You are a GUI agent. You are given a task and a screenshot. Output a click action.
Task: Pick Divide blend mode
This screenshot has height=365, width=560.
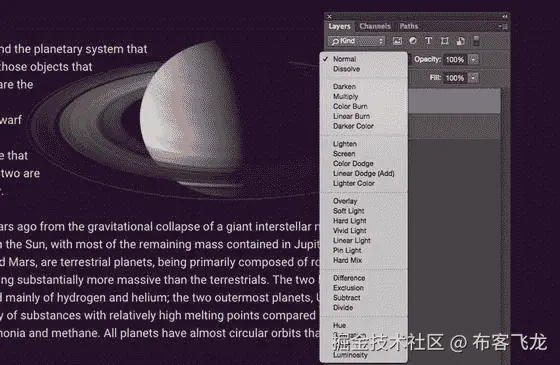364,308
